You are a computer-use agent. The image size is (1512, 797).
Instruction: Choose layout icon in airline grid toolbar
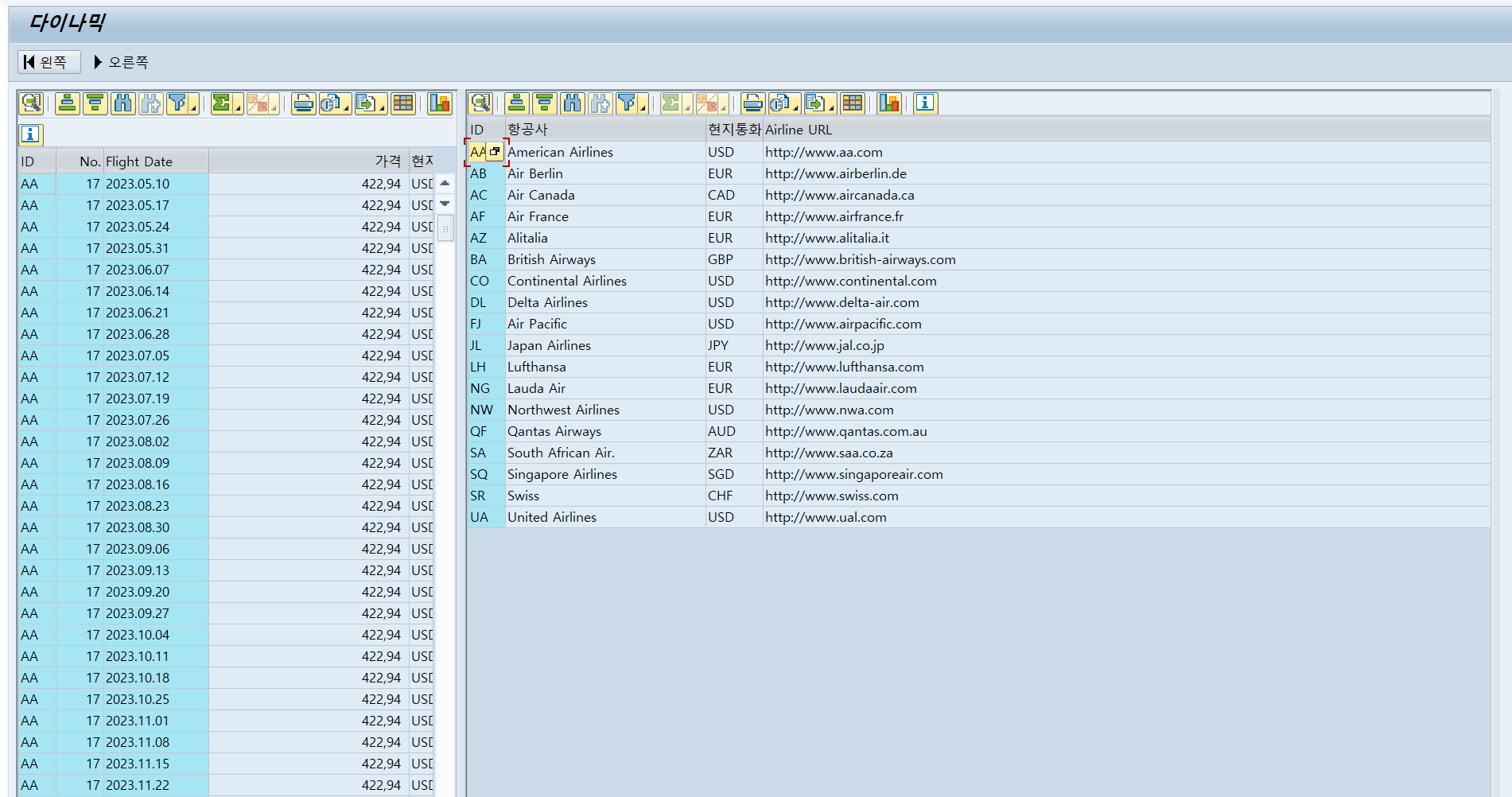point(853,103)
